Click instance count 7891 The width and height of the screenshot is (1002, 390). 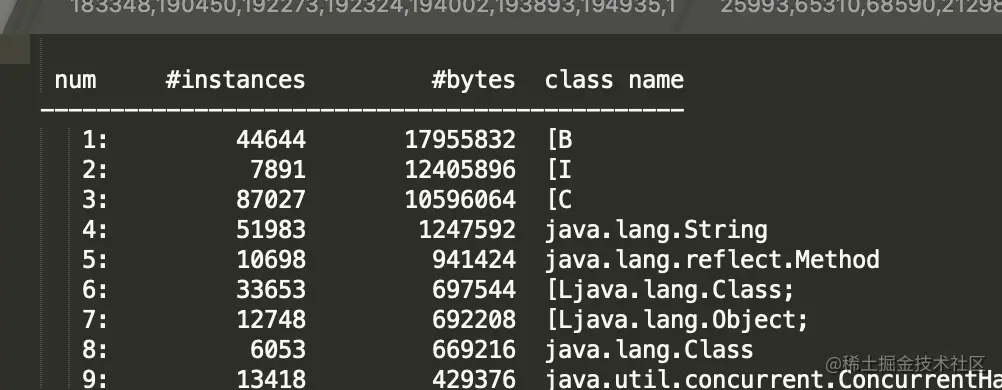pyautogui.click(x=278, y=169)
